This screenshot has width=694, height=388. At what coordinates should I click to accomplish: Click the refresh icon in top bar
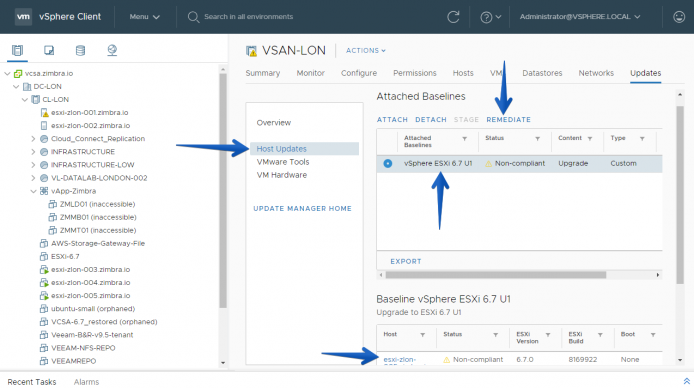tap(453, 17)
